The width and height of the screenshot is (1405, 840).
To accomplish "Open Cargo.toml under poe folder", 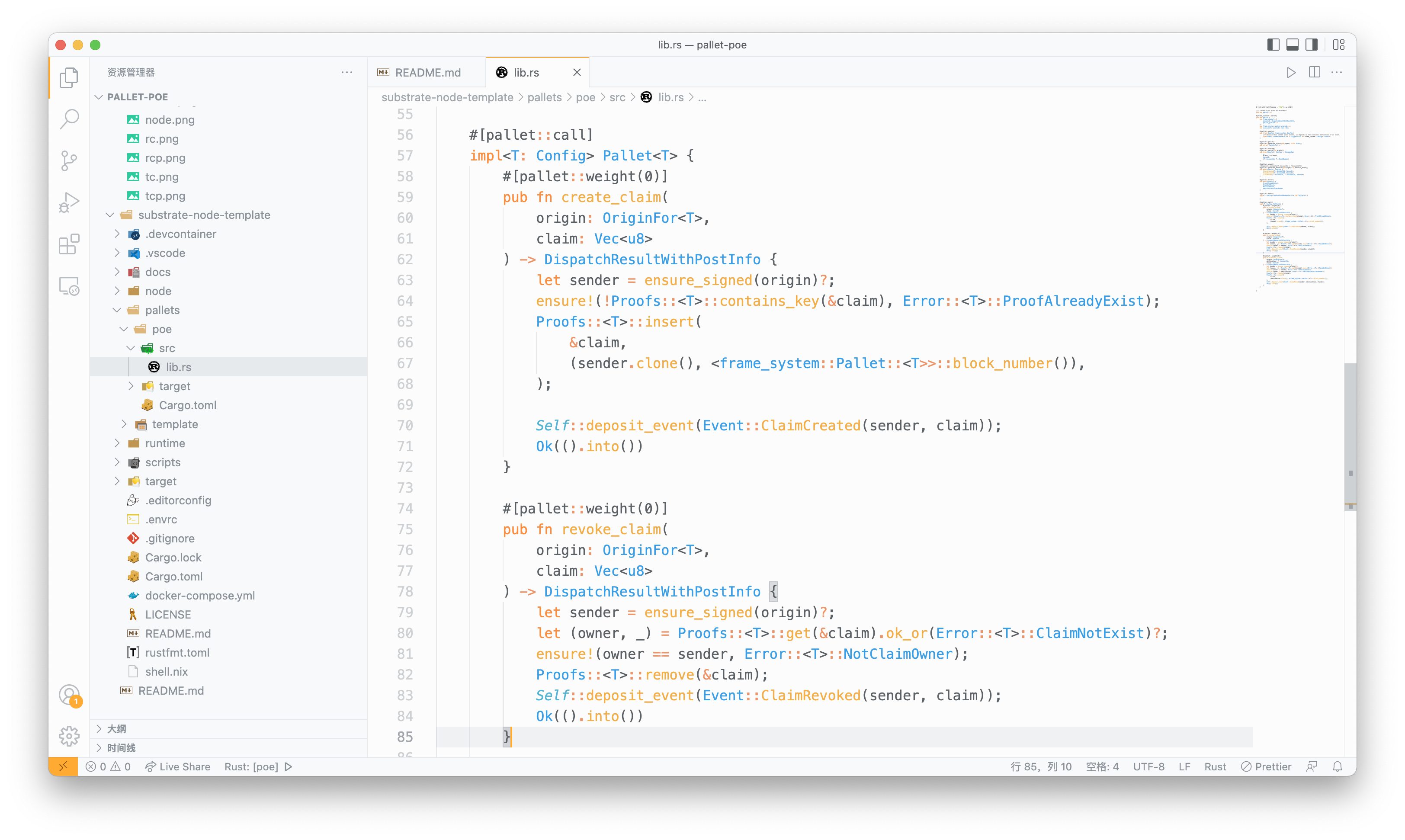I will [x=228, y=405].
